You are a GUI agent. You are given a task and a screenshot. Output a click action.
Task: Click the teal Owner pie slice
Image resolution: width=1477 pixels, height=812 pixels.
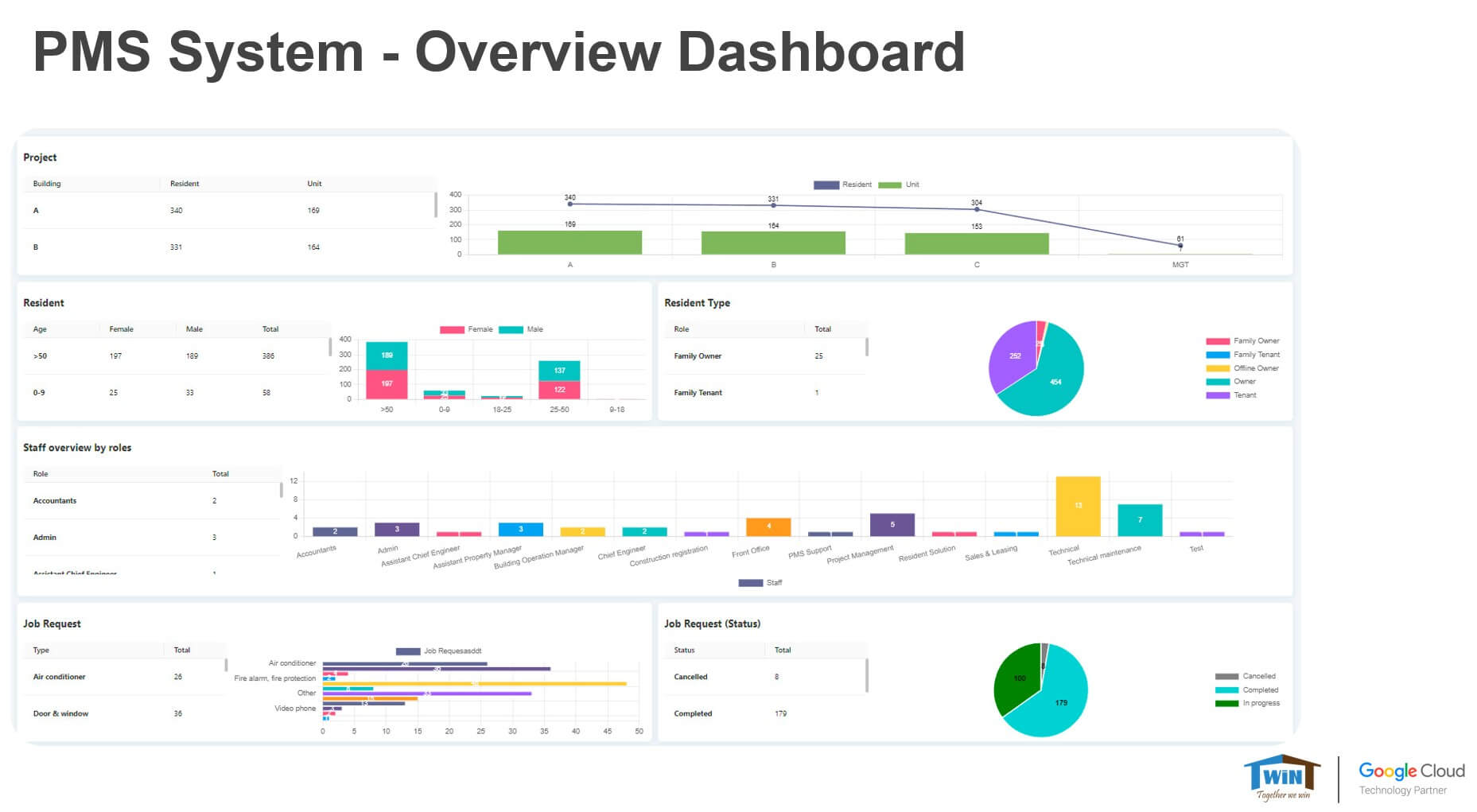point(1051,378)
